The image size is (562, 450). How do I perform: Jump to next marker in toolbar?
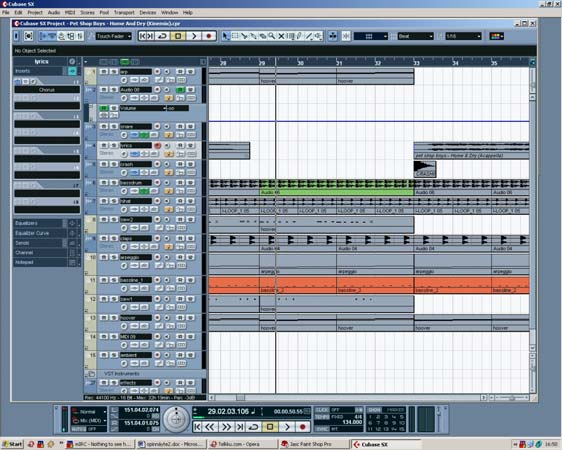click(151, 36)
